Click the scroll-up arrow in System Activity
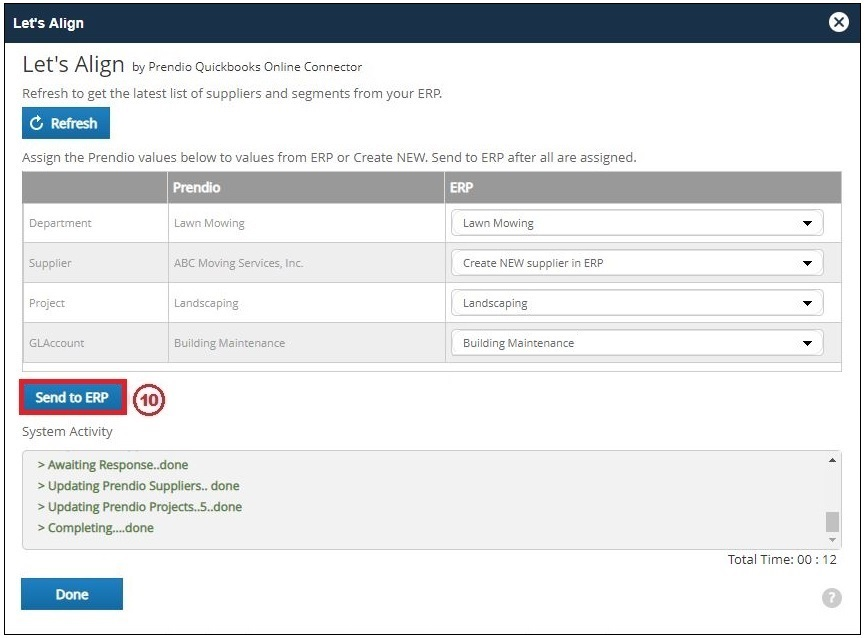 point(830,459)
